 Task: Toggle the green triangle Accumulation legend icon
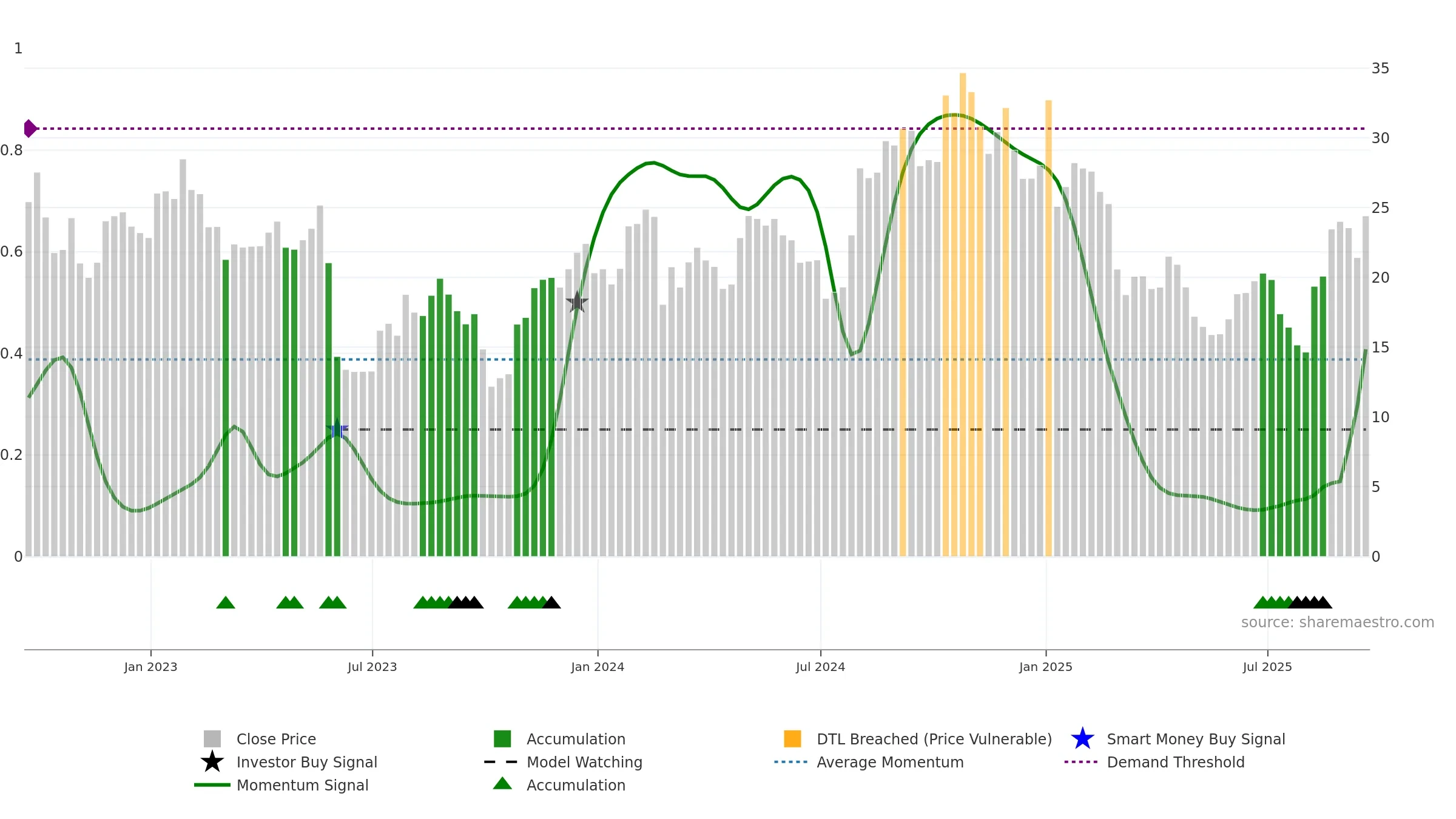(502, 783)
